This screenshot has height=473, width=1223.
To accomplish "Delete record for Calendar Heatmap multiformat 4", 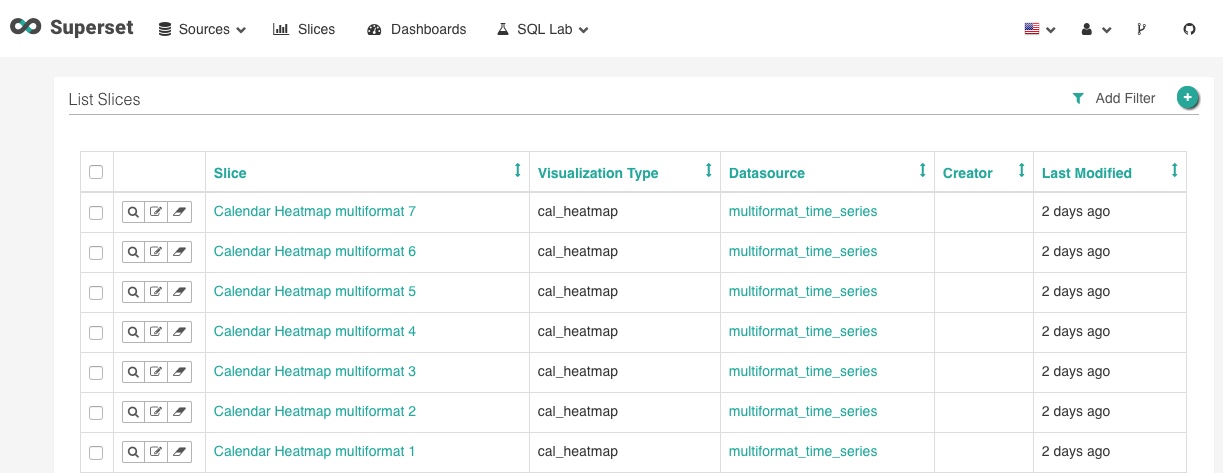I will click(180, 332).
